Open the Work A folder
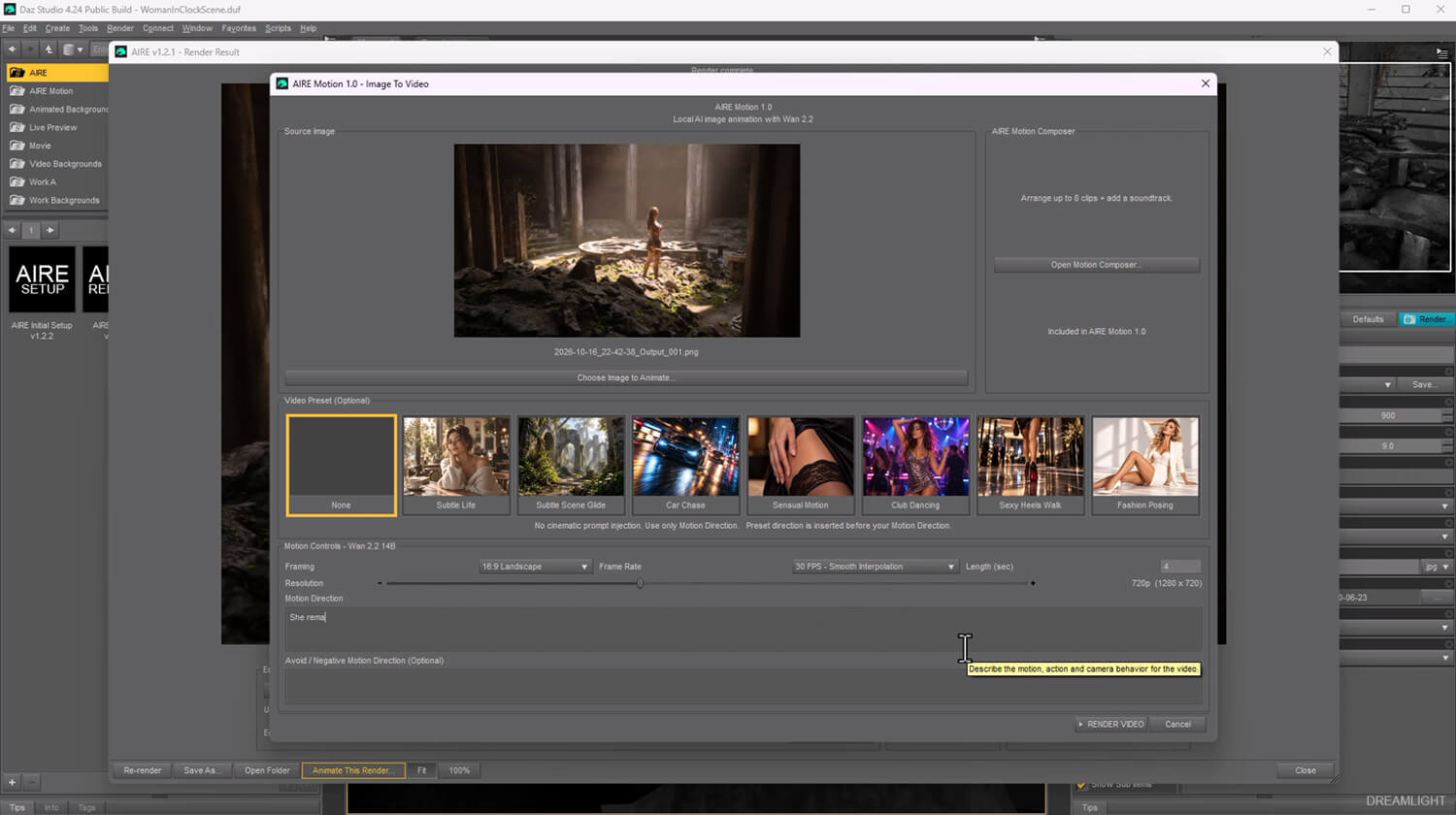The image size is (1456, 815). [x=43, y=182]
